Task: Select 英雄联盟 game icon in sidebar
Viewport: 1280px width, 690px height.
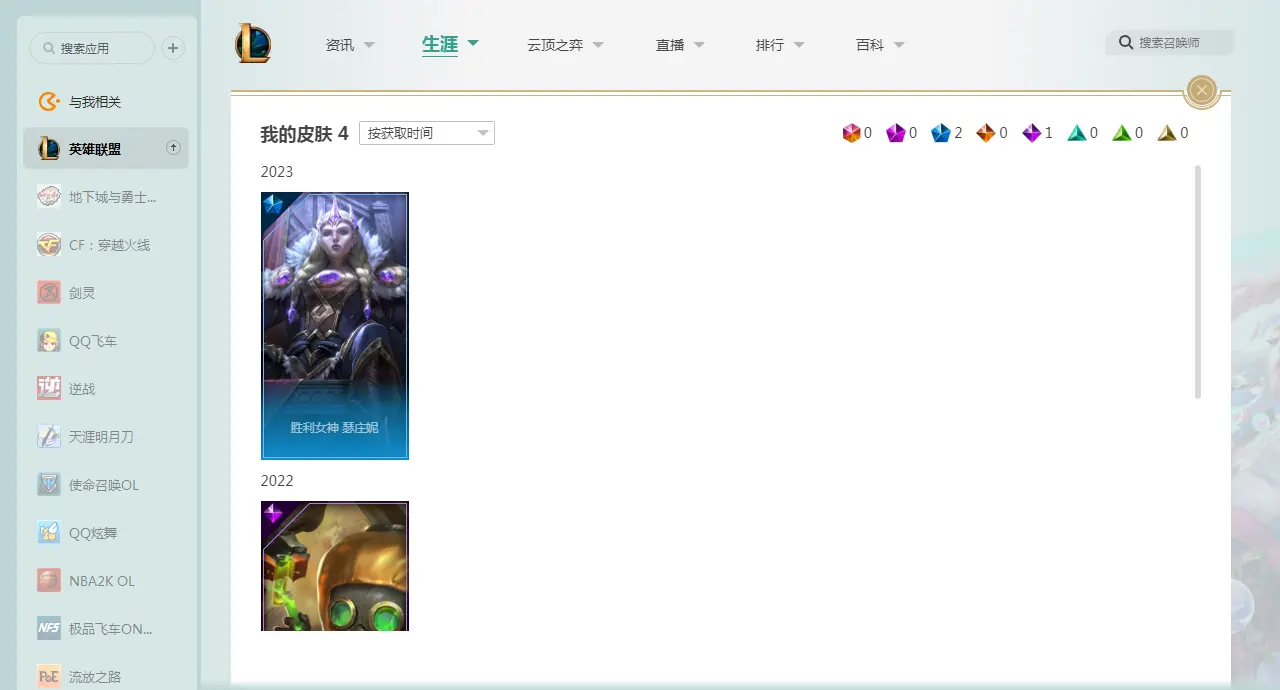Action: click(49, 149)
